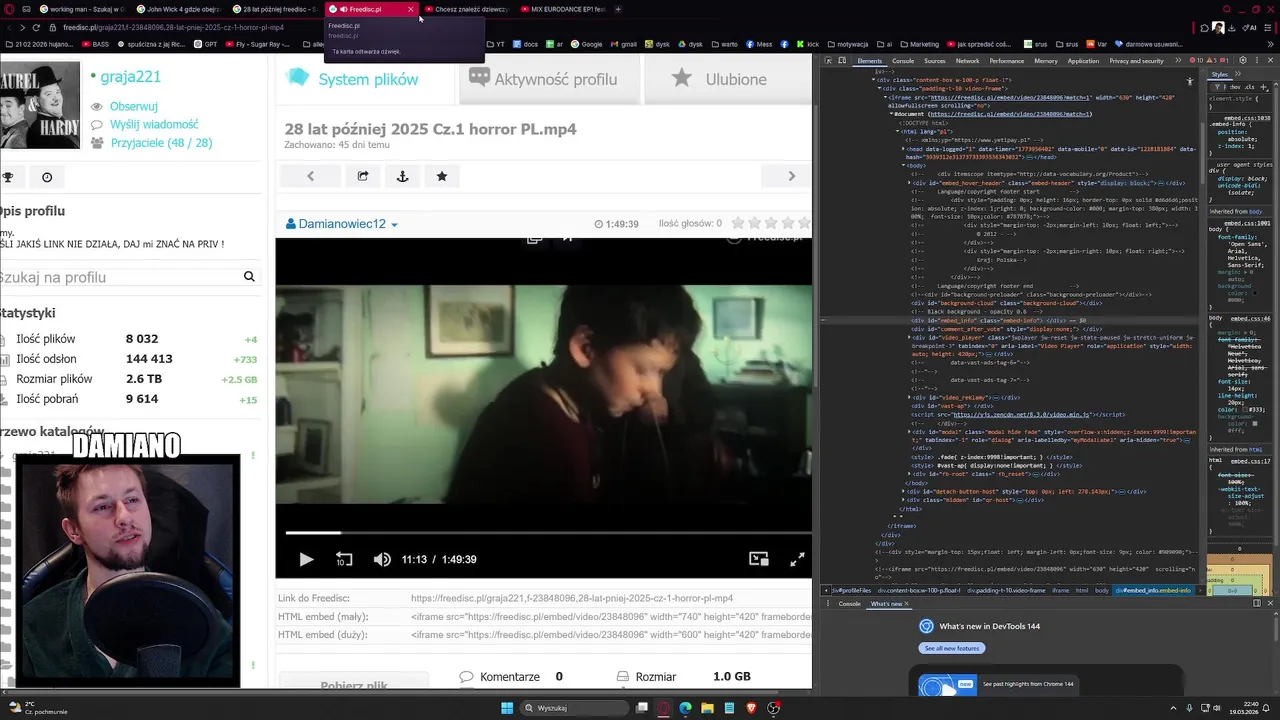
Task: Open Przyjaciele (48 / 28) link
Action: tap(161, 142)
